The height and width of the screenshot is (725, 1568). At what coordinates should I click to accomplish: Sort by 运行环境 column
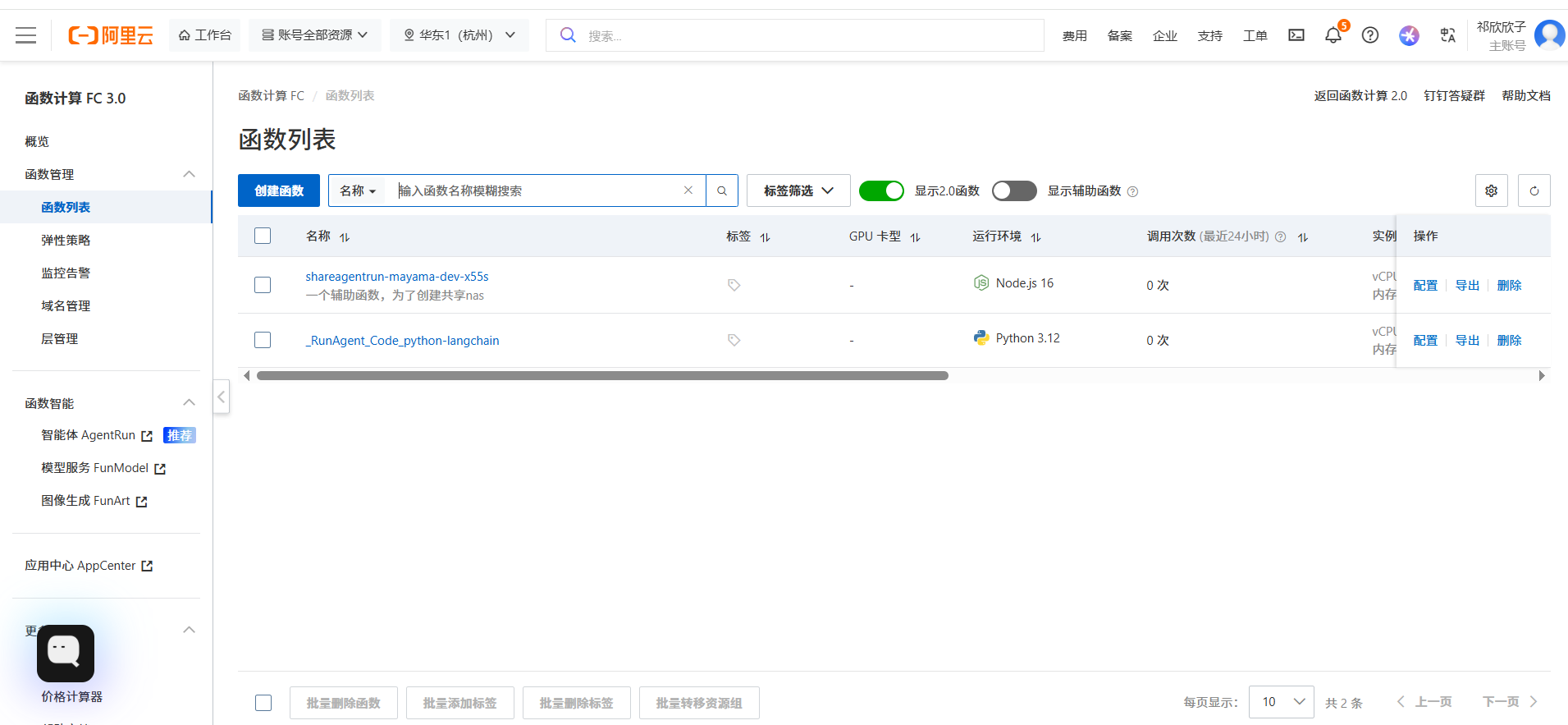[x=1035, y=237]
